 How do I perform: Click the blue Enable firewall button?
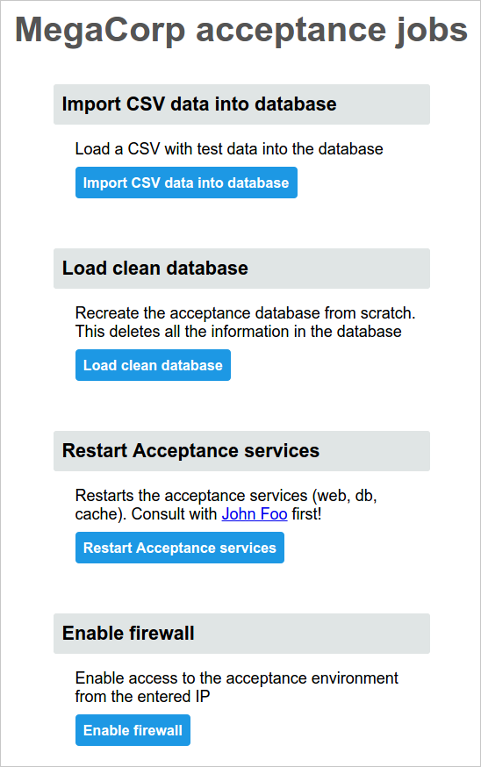[133, 730]
